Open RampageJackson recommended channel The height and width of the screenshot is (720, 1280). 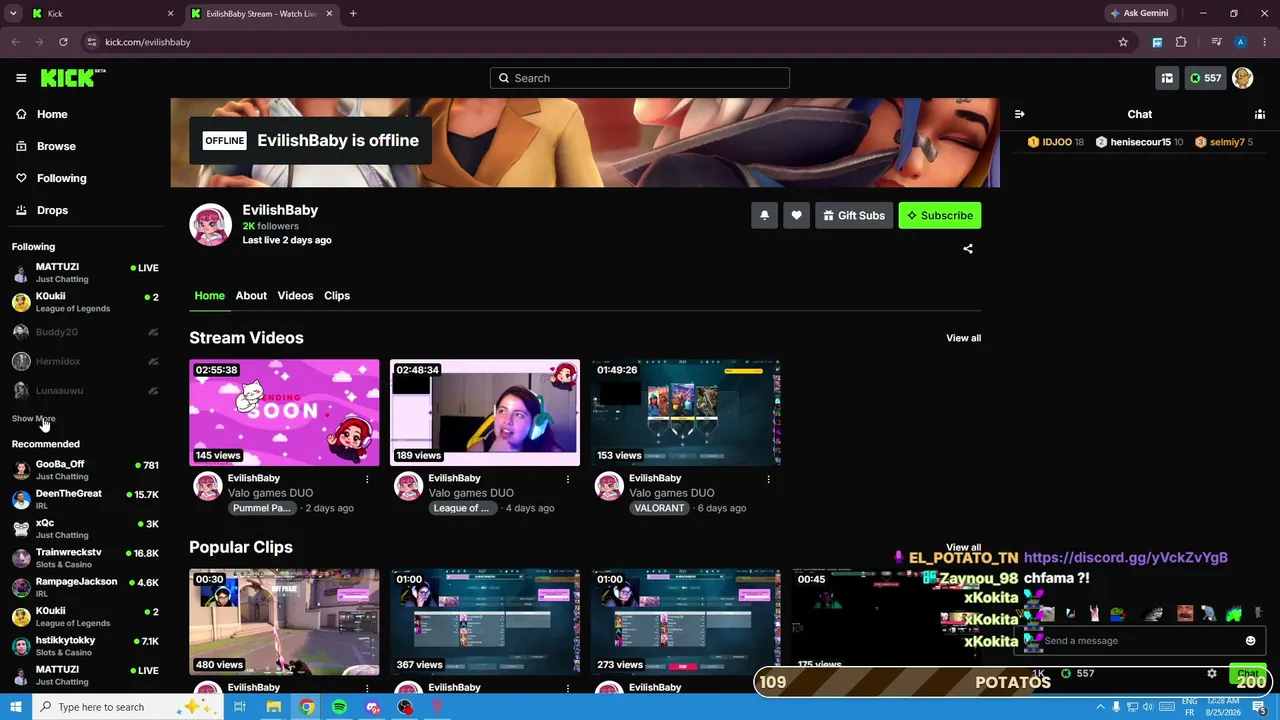[x=85, y=587]
